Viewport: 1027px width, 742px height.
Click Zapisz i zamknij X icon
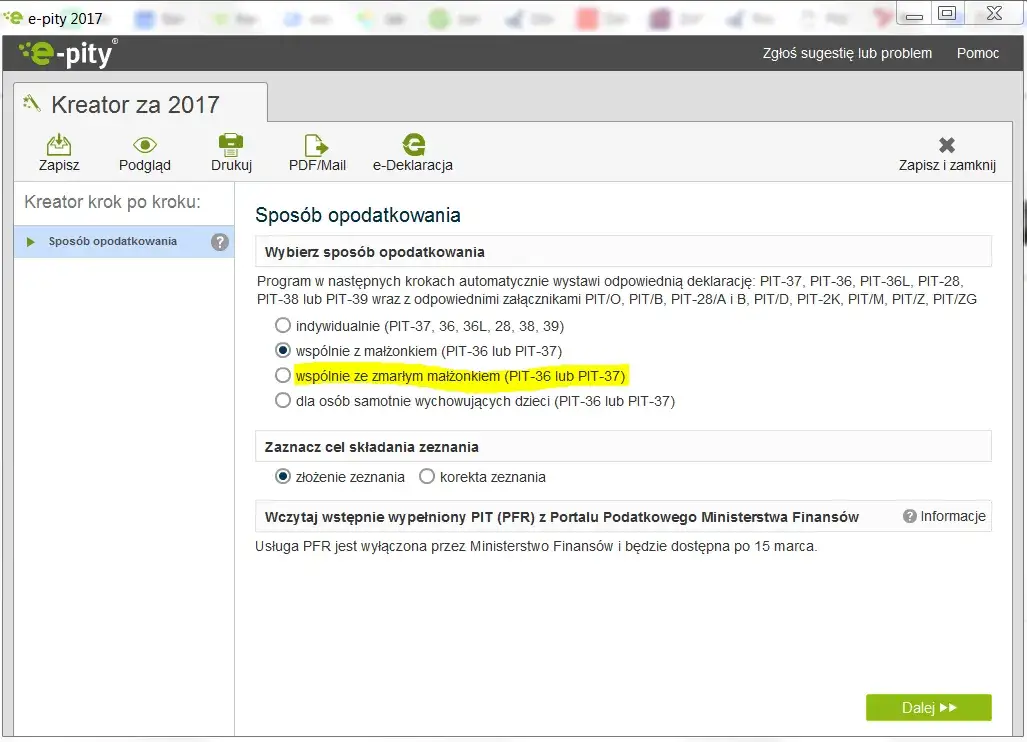[x=946, y=145]
